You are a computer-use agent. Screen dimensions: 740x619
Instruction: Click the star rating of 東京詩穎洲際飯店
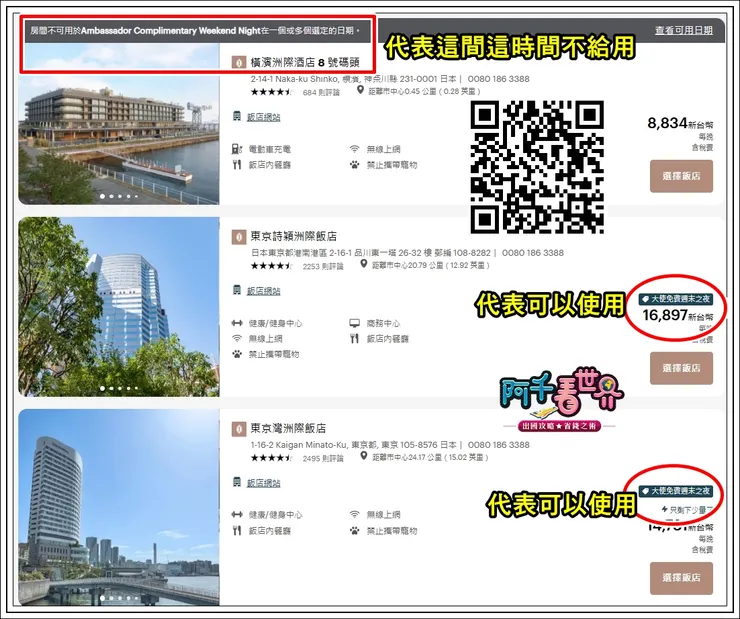(272, 266)
